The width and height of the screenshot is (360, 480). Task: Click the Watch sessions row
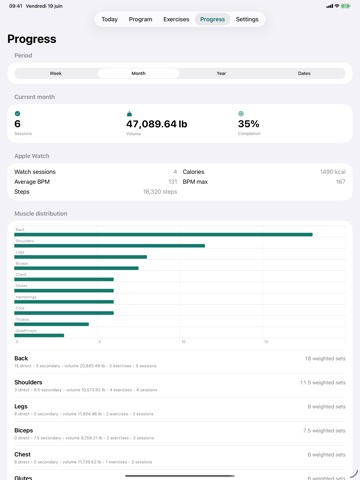tap(96, 172)
